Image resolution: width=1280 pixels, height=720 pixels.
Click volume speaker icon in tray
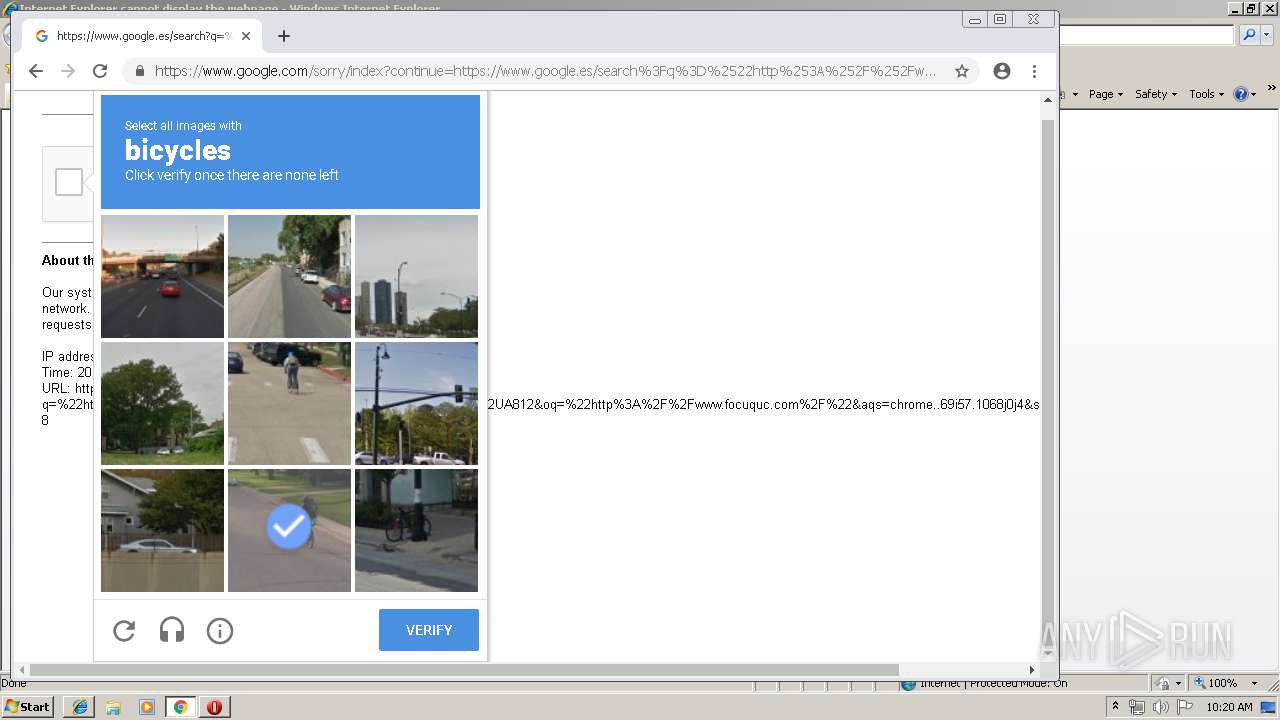pos(1160,707)
